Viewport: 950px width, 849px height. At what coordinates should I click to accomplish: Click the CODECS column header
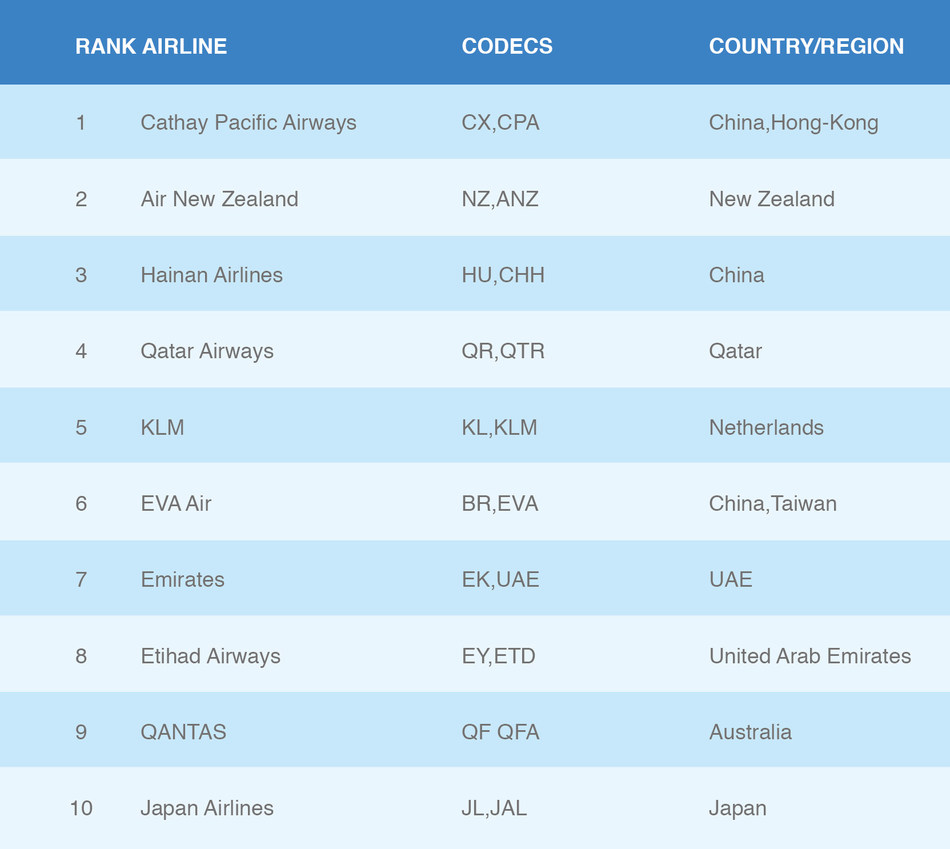[507, 46]
